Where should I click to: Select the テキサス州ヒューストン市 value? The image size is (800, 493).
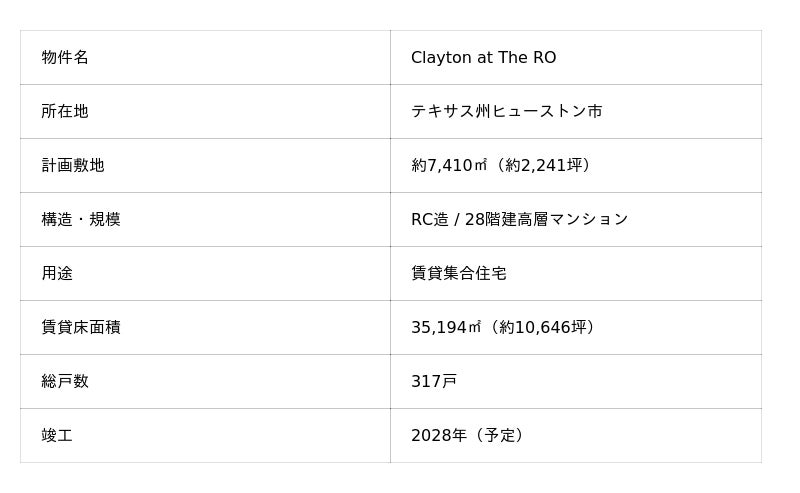pos(506,112)
